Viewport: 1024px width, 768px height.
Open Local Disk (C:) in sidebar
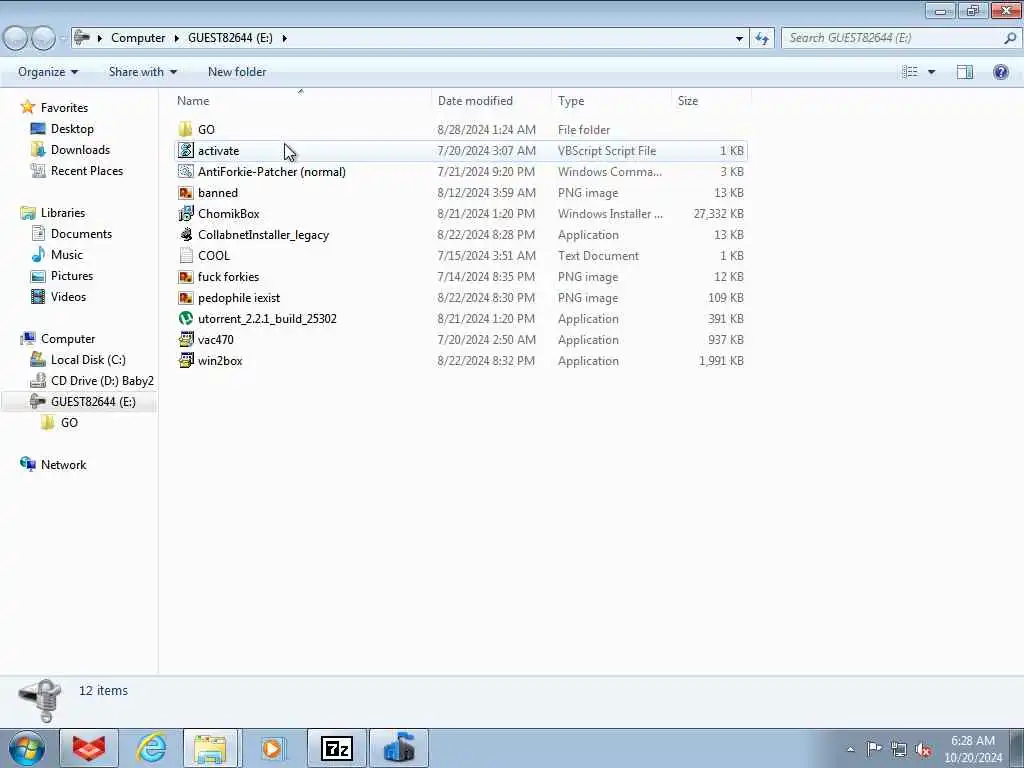(x=88, y=360)
